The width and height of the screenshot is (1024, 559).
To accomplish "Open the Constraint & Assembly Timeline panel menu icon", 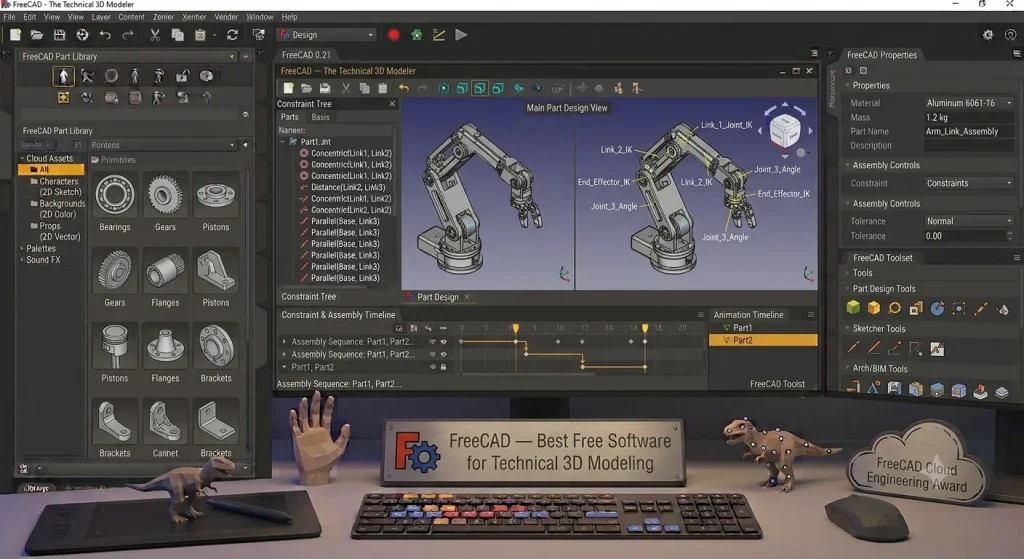I will tap(700, 315).
